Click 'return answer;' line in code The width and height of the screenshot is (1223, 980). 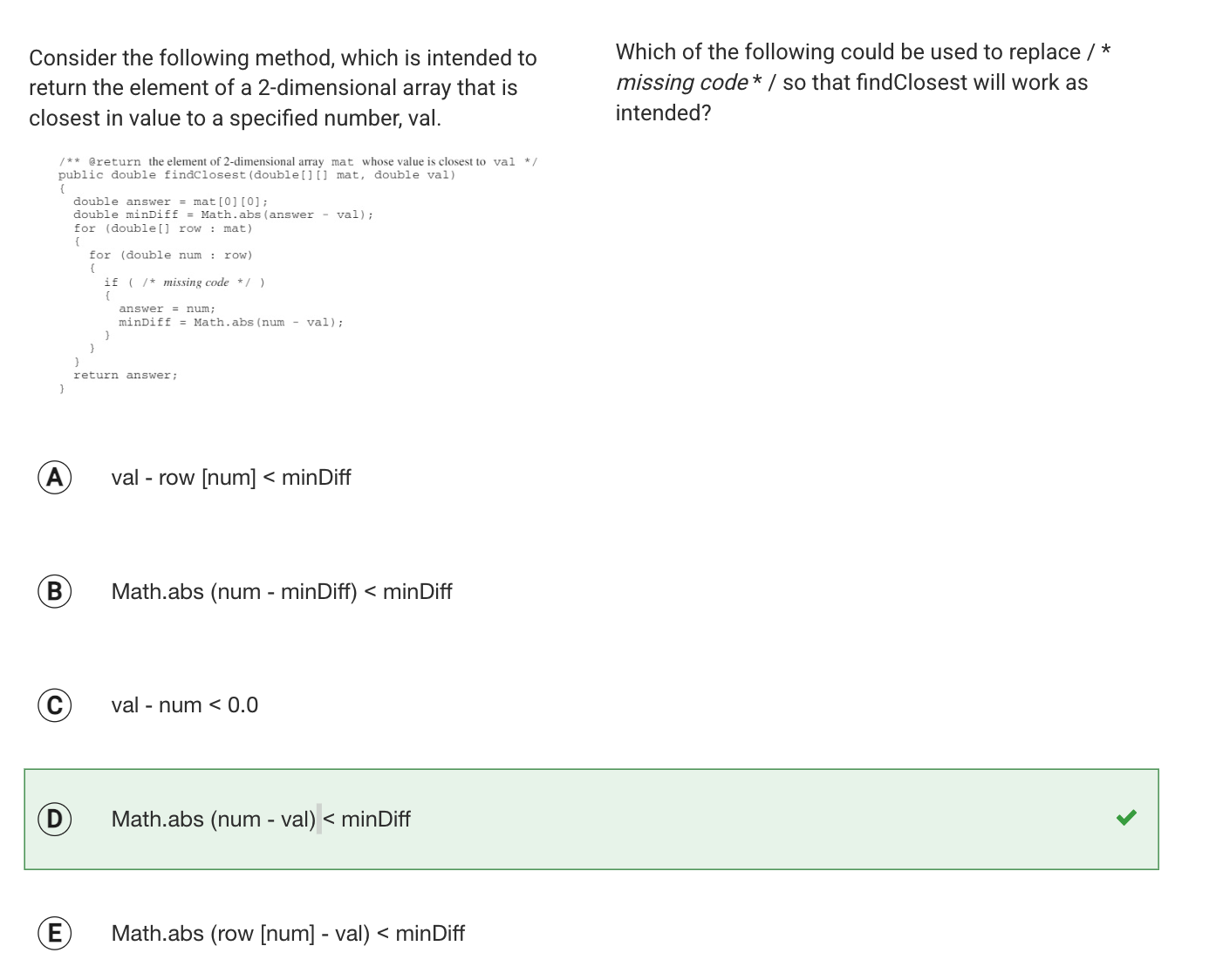click(x=126, y=375)
